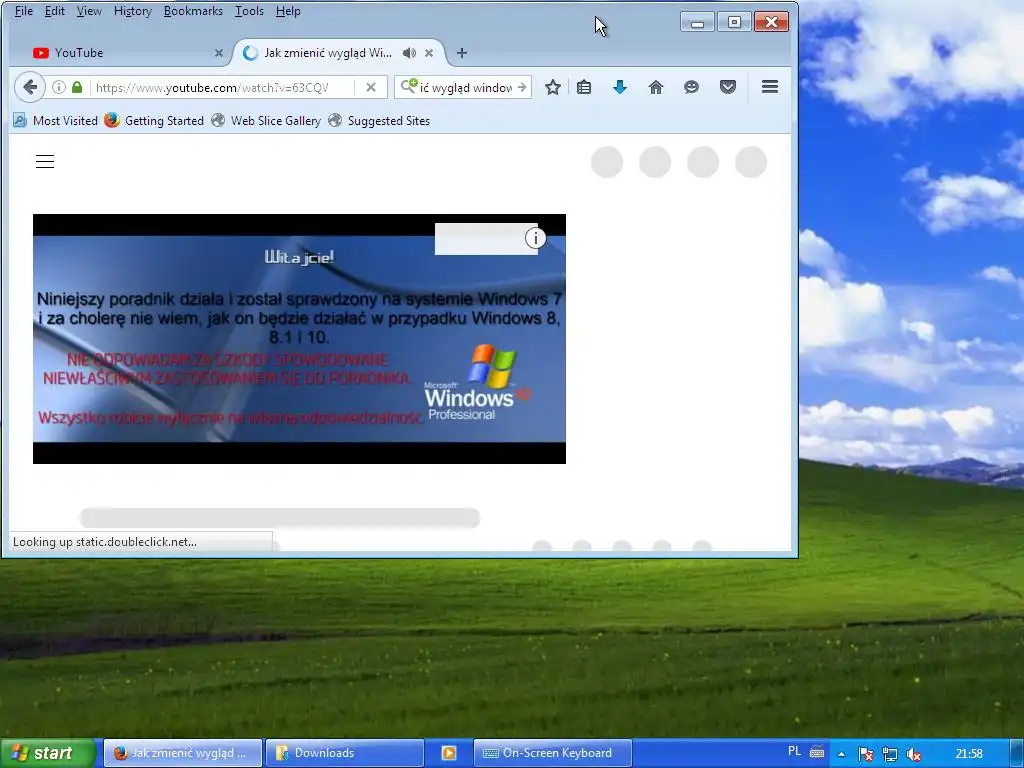Open the Getting Started bookmark
This screenshot has height=768, width=1024.
point(154,121)
